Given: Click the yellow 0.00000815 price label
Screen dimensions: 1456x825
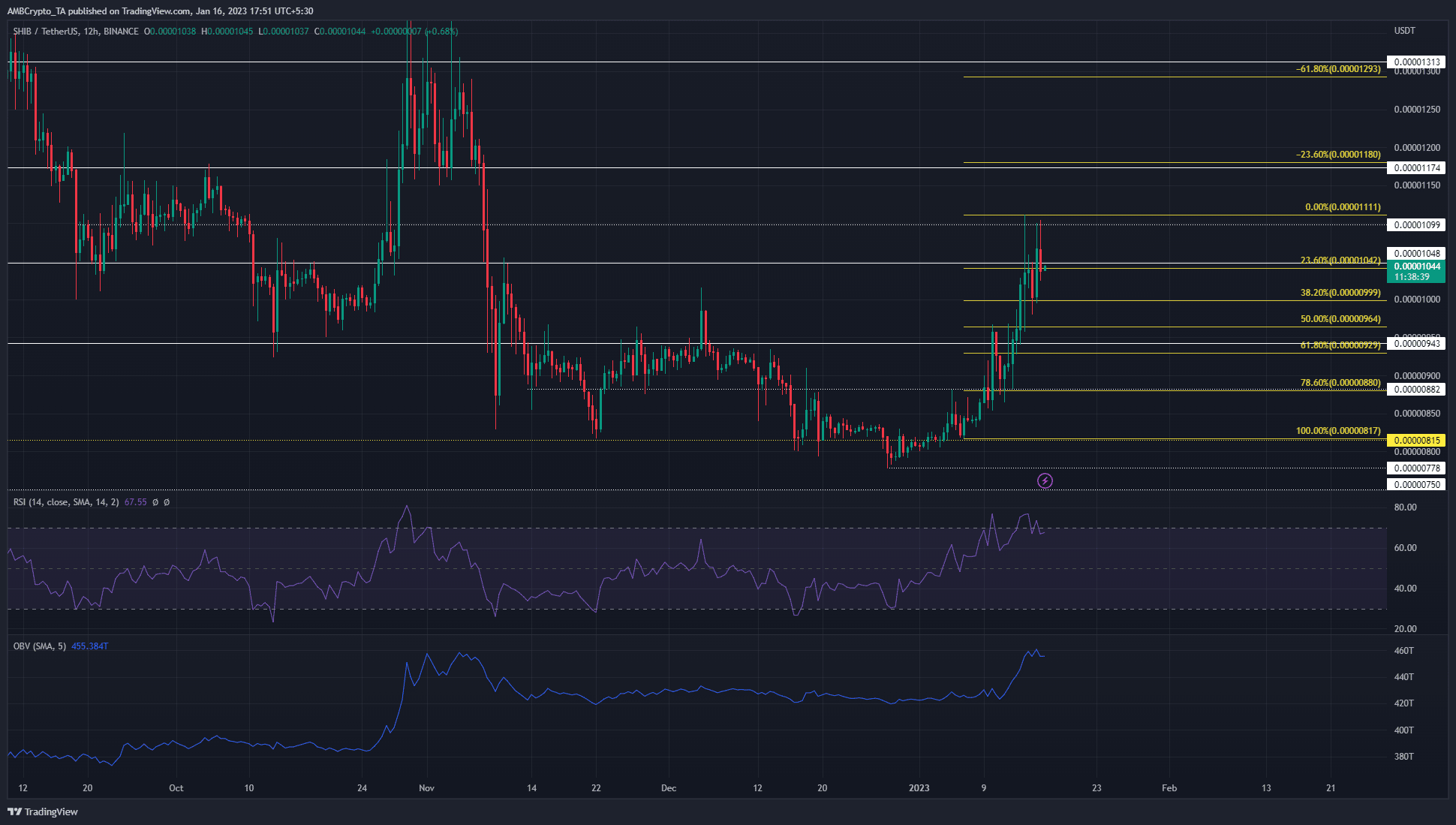Looking at the screenshot, I should click(1417, 441).
